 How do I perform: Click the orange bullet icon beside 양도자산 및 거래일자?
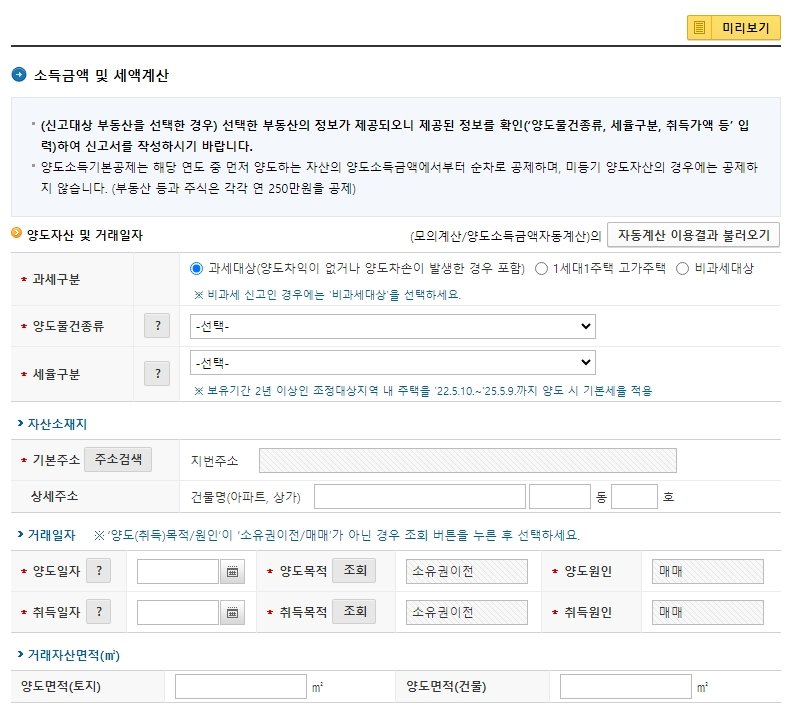click(17, 234)
